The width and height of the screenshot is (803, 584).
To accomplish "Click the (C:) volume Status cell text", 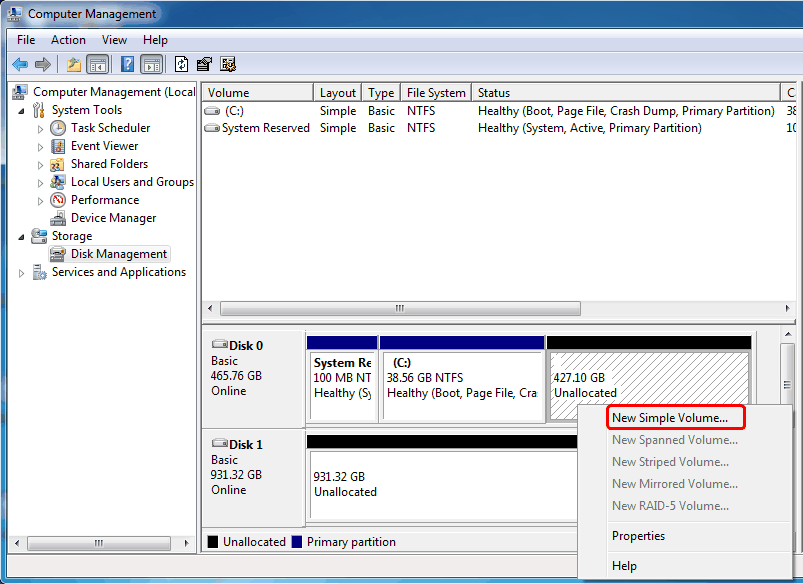I will pos(626,111).
